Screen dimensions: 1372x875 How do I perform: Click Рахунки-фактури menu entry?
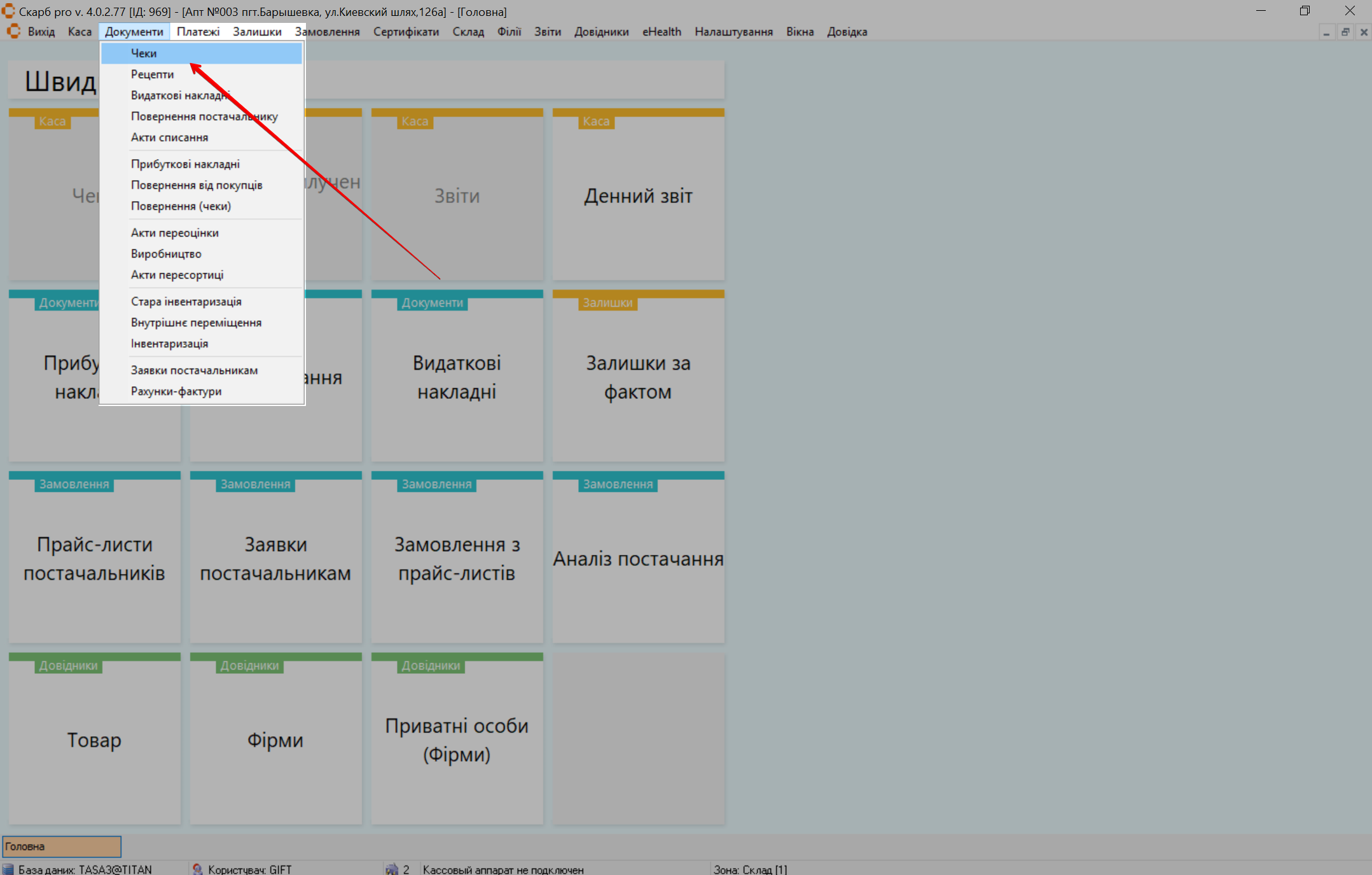pos(176,391)
